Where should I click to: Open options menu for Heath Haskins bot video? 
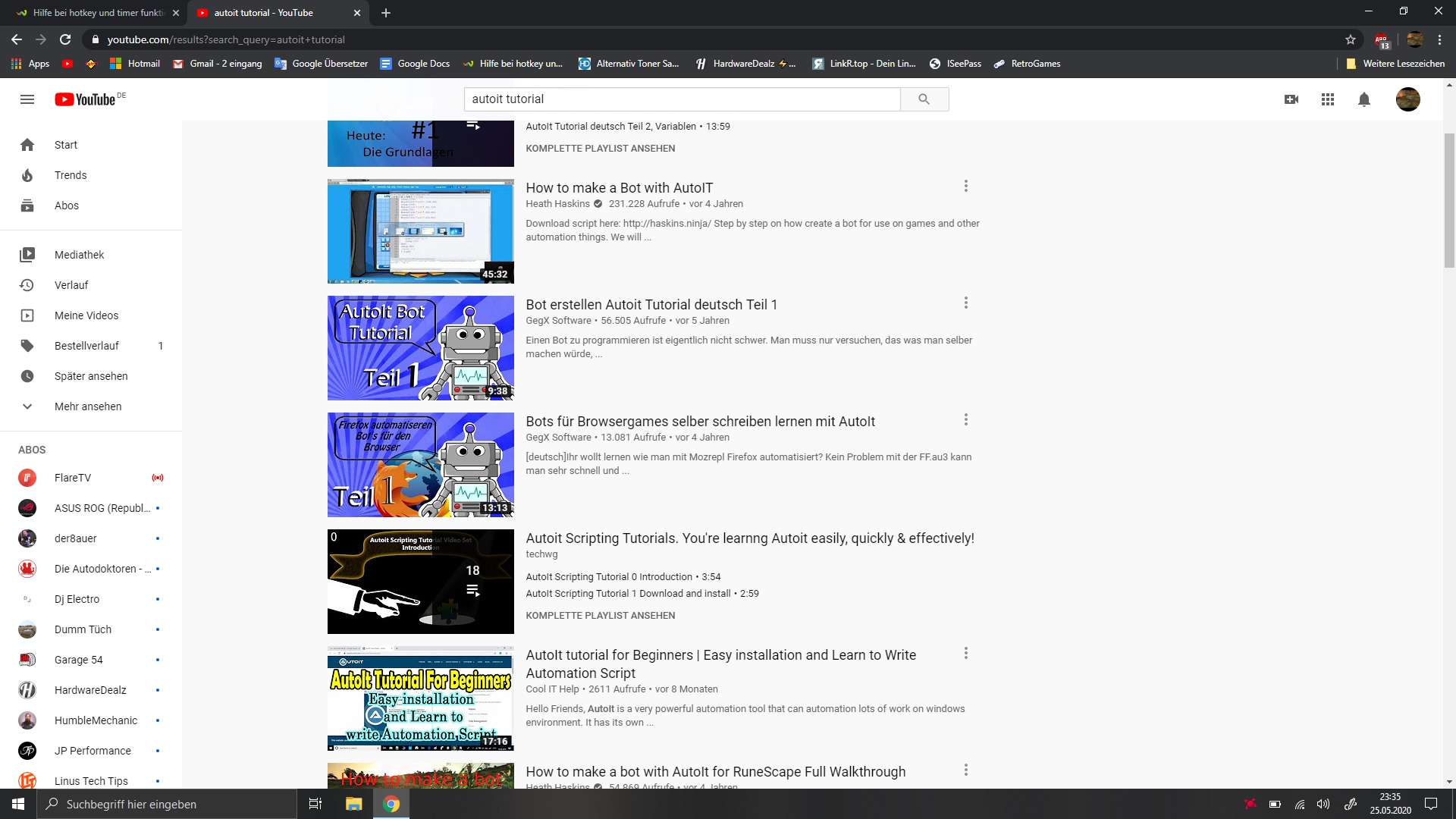(x=965, y=187)
